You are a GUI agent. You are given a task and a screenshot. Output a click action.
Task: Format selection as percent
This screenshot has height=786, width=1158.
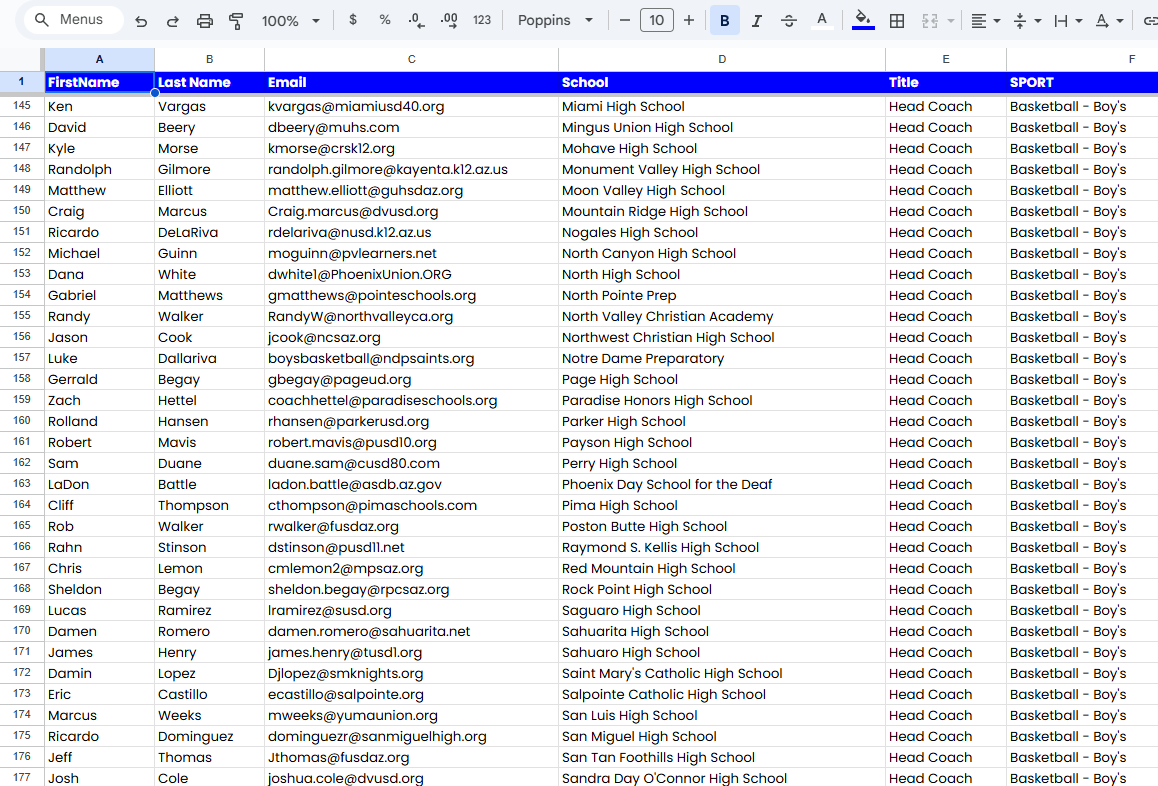pyautogui.click(x=385, y=20)
